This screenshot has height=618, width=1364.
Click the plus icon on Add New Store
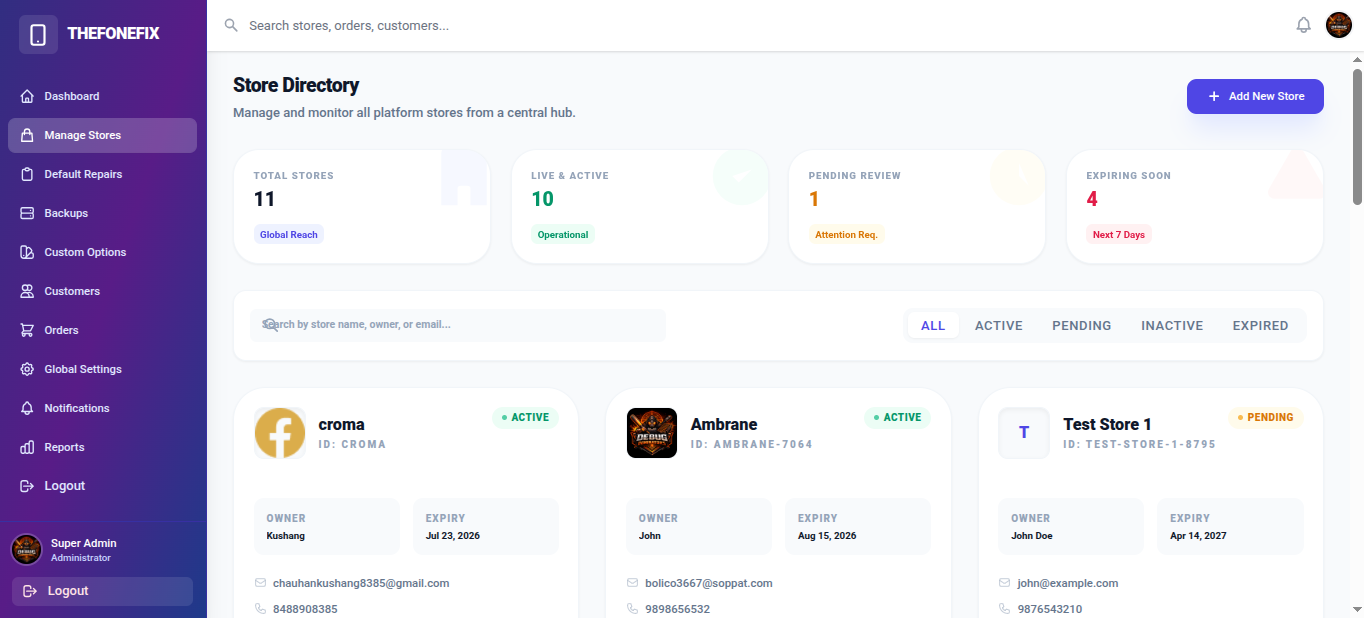tap(1214, 96)
